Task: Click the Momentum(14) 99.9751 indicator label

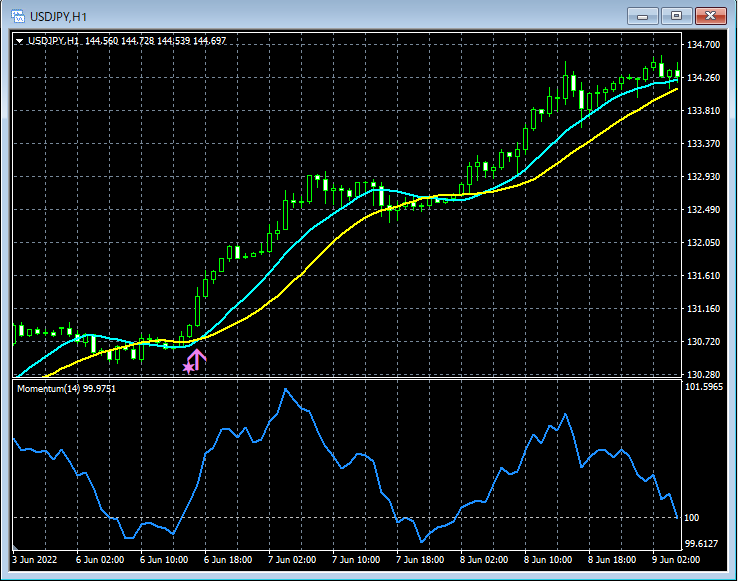Action: pos(66,389)
